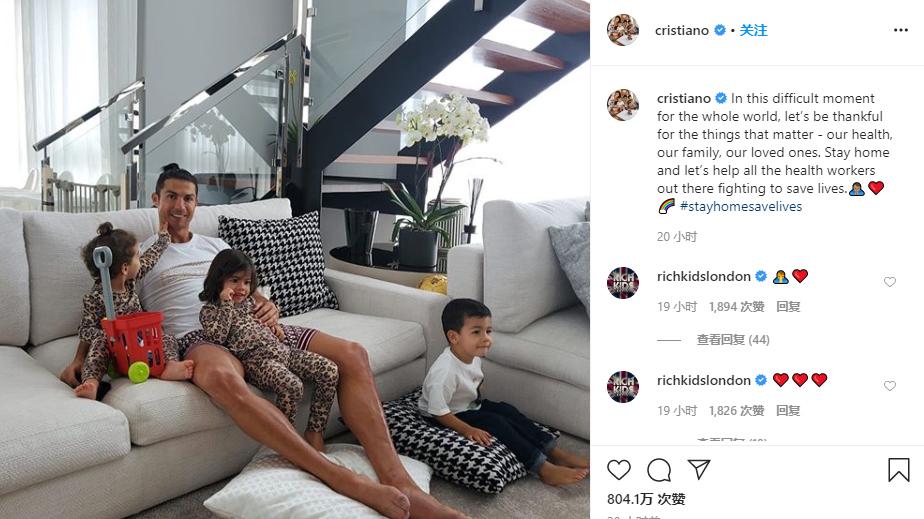Click the family photo on the sofa
Screen dimensions: 924x519
pyautogui.click(x=295, y=259)
